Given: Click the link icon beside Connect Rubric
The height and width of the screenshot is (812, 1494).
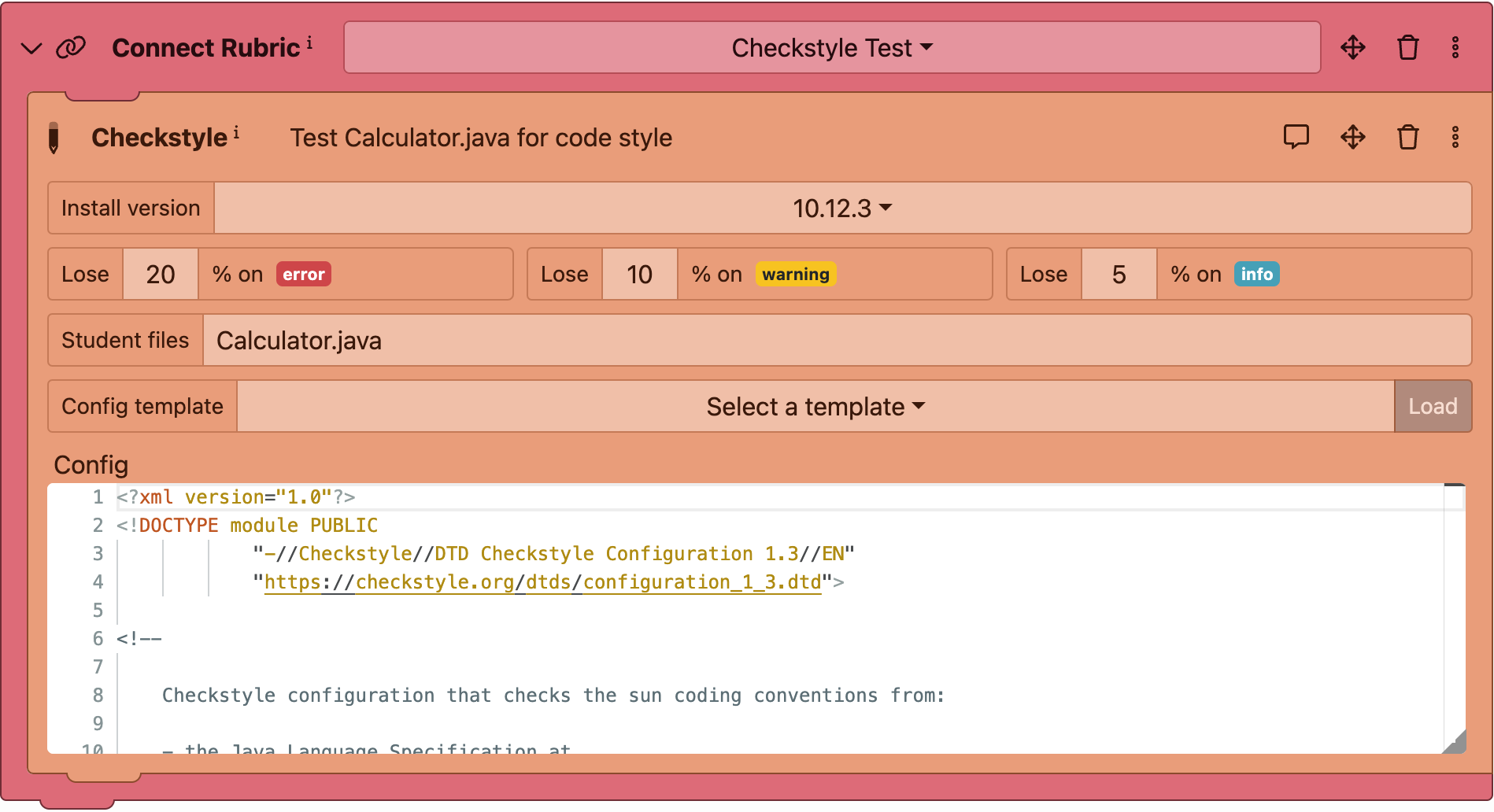Looking at the screenshot, I should pos(71,48).
